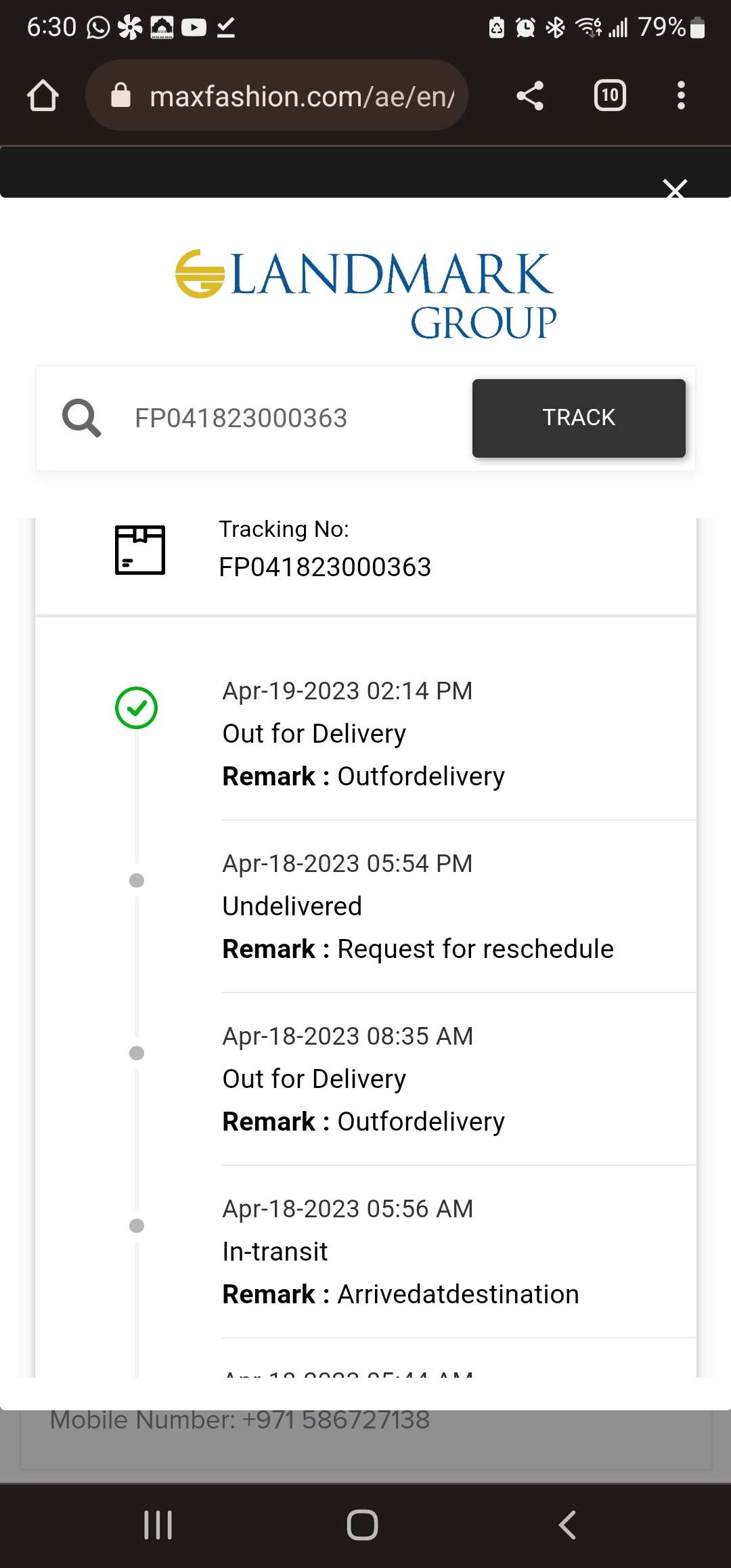Tap the package box icon
Image resolution: width=731 pixels, height=1568 pixels.
(x=140, y=550)
